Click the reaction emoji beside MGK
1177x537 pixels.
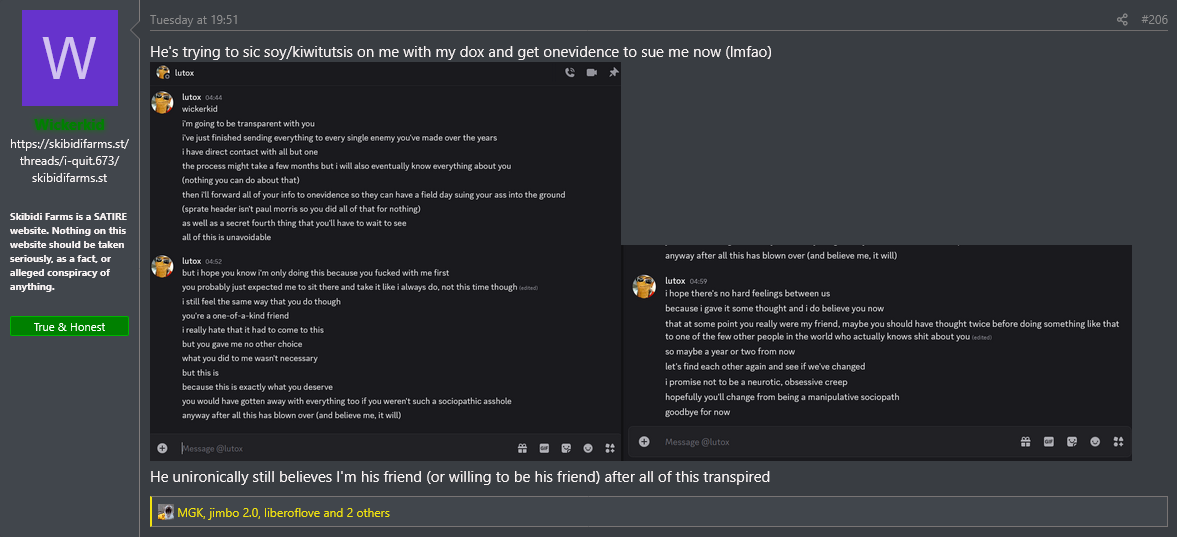[x=166, y=513]
